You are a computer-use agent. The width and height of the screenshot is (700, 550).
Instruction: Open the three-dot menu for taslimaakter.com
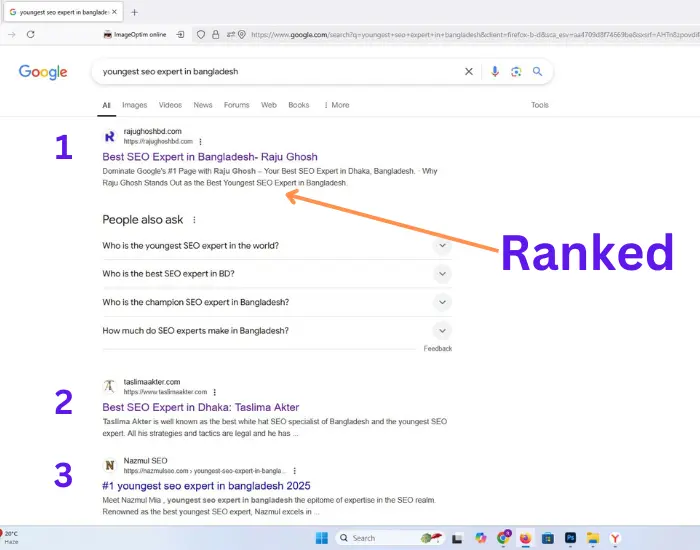pos(215,392)
